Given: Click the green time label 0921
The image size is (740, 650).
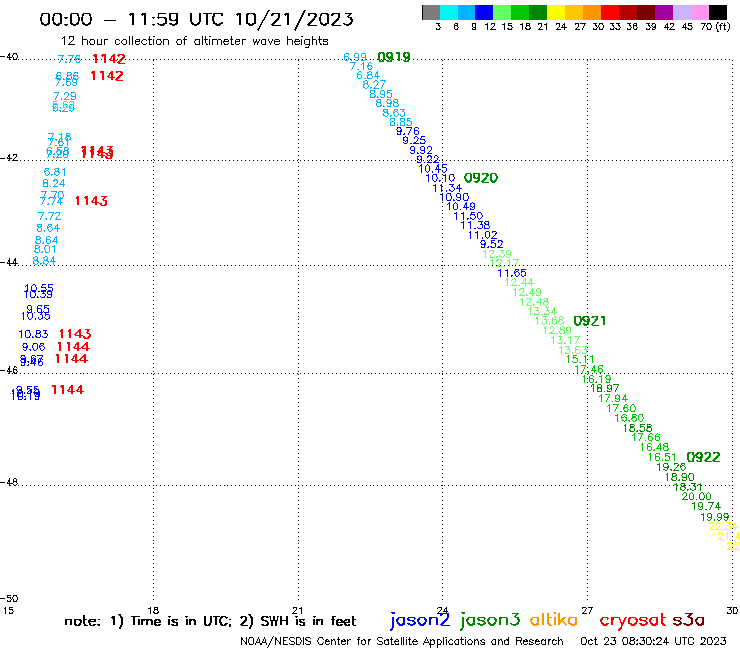Looking at the screenshot, I should coord(589,321).
